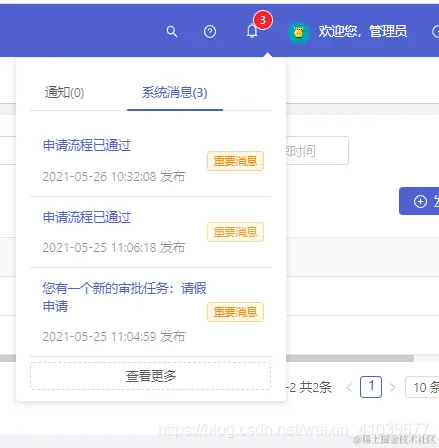439x448 pixels.
Task: Click the 查看更多 view more button
Action: (151, 376)
